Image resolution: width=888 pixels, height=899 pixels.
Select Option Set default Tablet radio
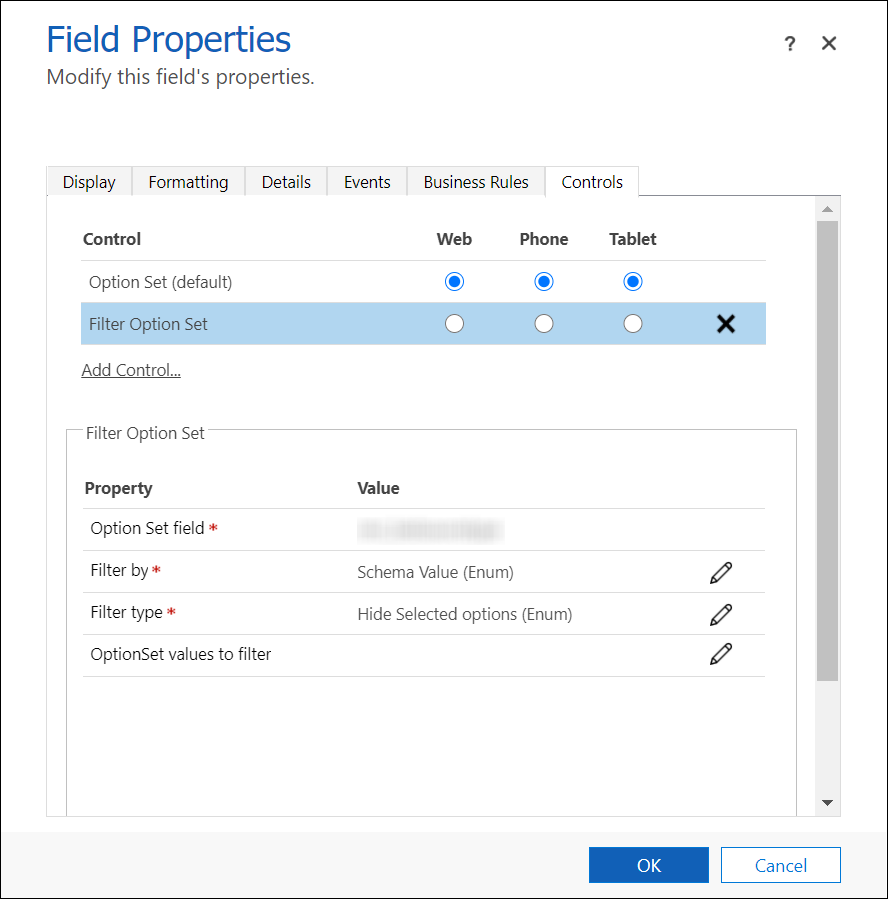coord(632,282)
